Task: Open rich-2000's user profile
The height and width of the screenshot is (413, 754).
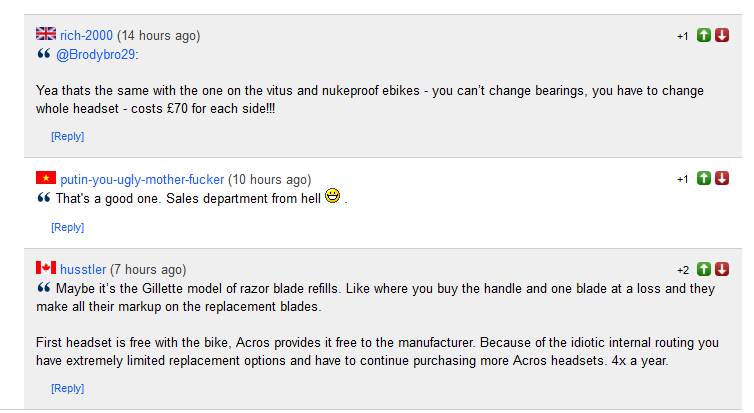Action: (86, 36)
